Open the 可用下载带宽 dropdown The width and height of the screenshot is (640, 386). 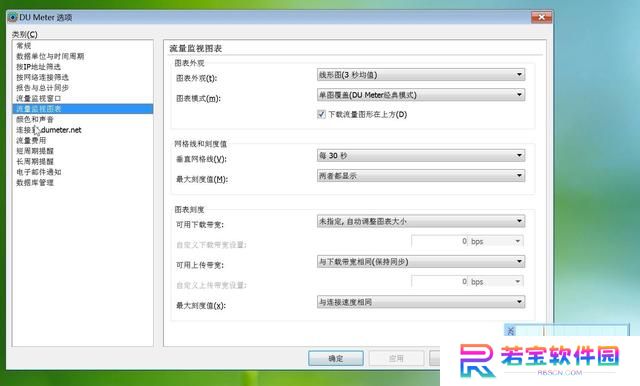pos(421,221)
